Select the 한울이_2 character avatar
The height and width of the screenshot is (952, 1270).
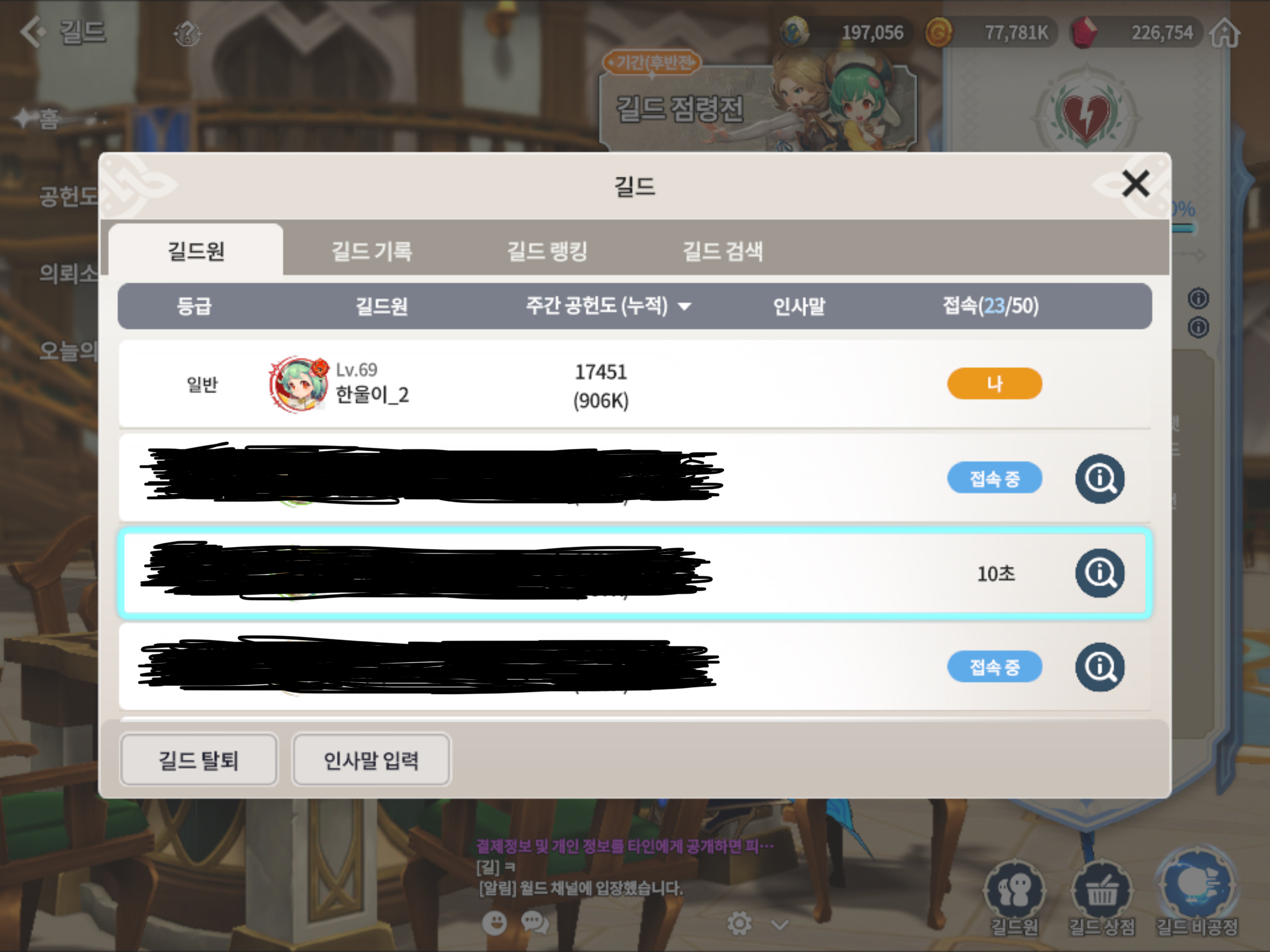tap(299, 384)
